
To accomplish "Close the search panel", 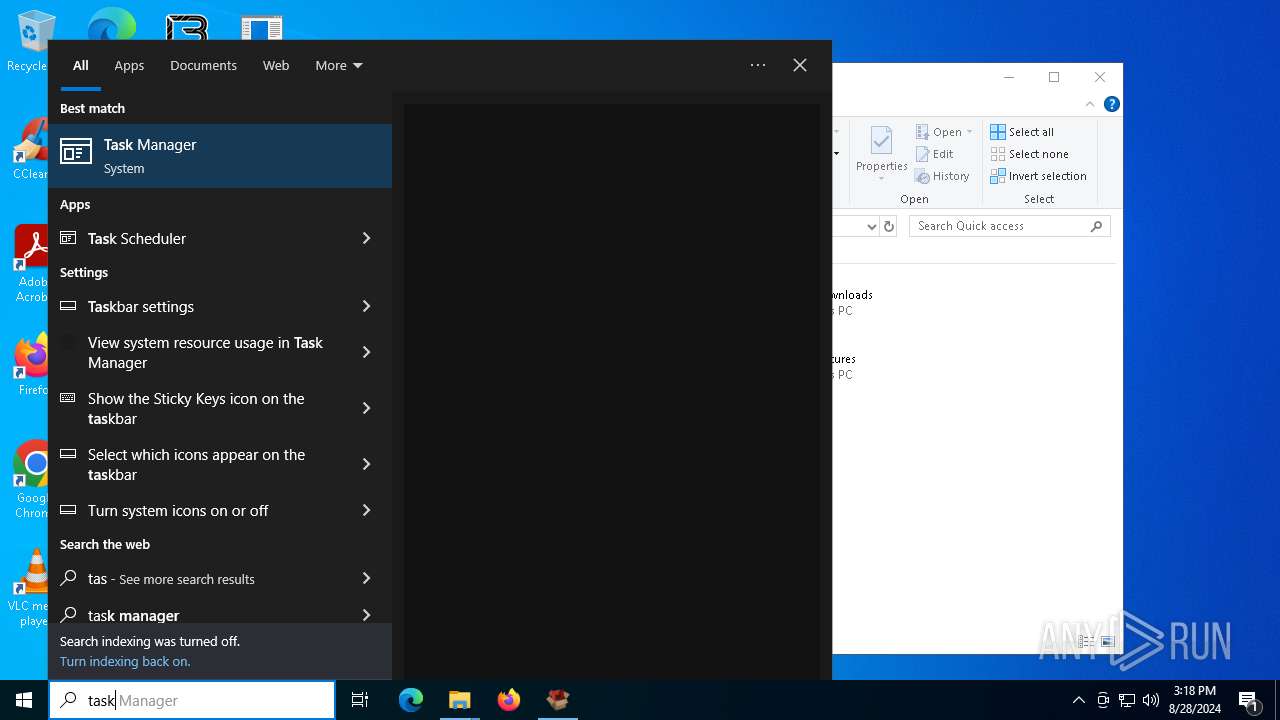I will tap(800, 65).
